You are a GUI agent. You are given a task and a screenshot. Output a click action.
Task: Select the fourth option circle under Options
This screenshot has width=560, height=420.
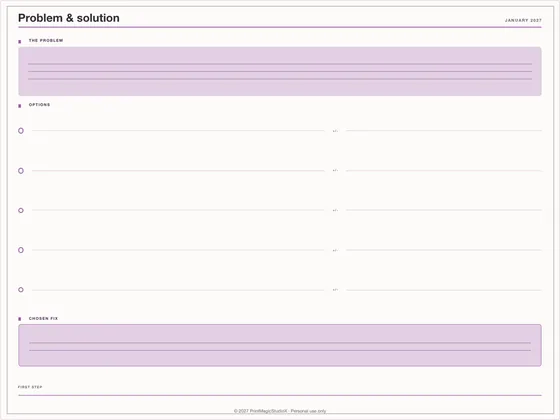click(x=21, y=250)
